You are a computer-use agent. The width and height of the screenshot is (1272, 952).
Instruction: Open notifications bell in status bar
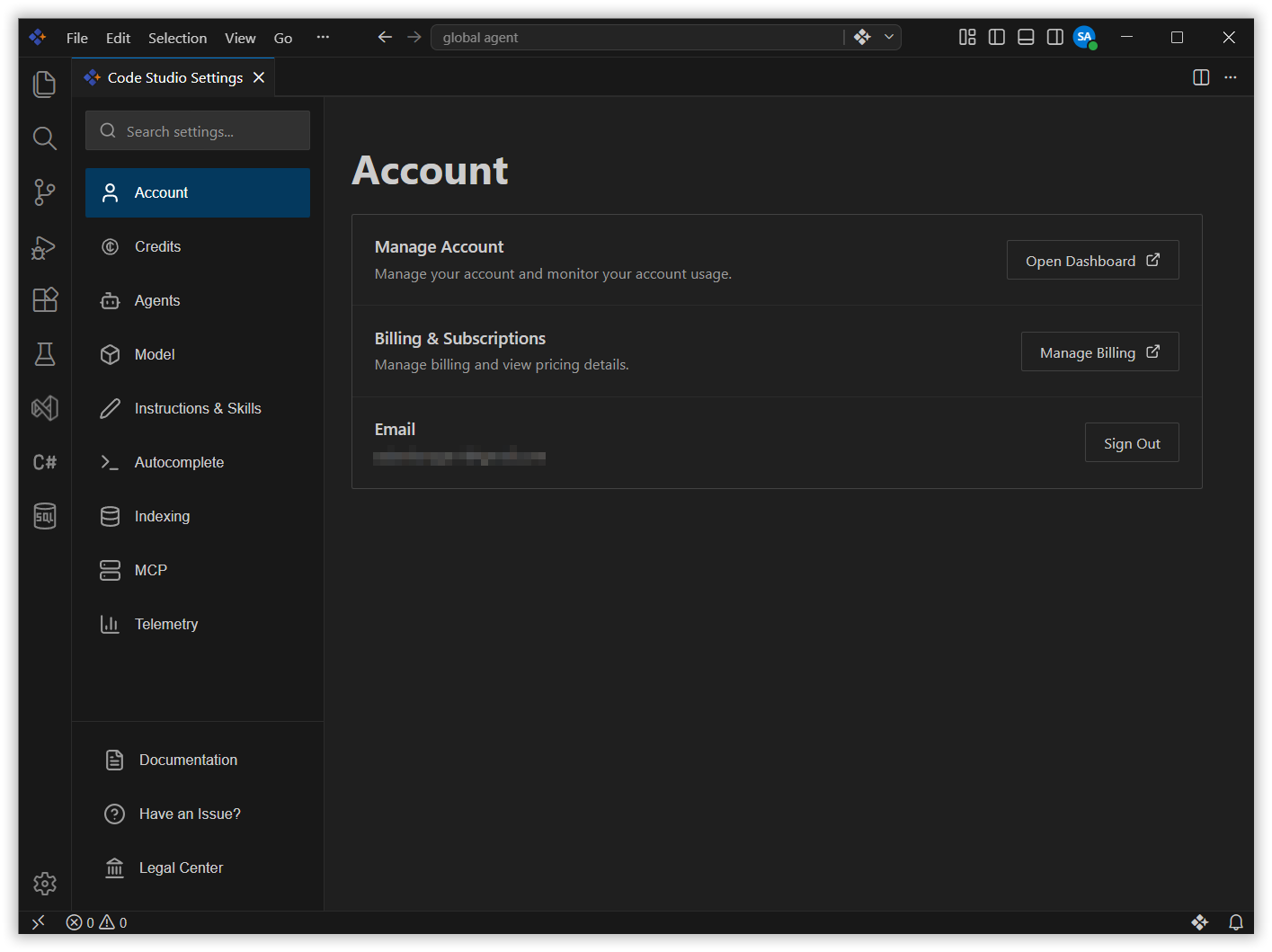[1236, 922]
